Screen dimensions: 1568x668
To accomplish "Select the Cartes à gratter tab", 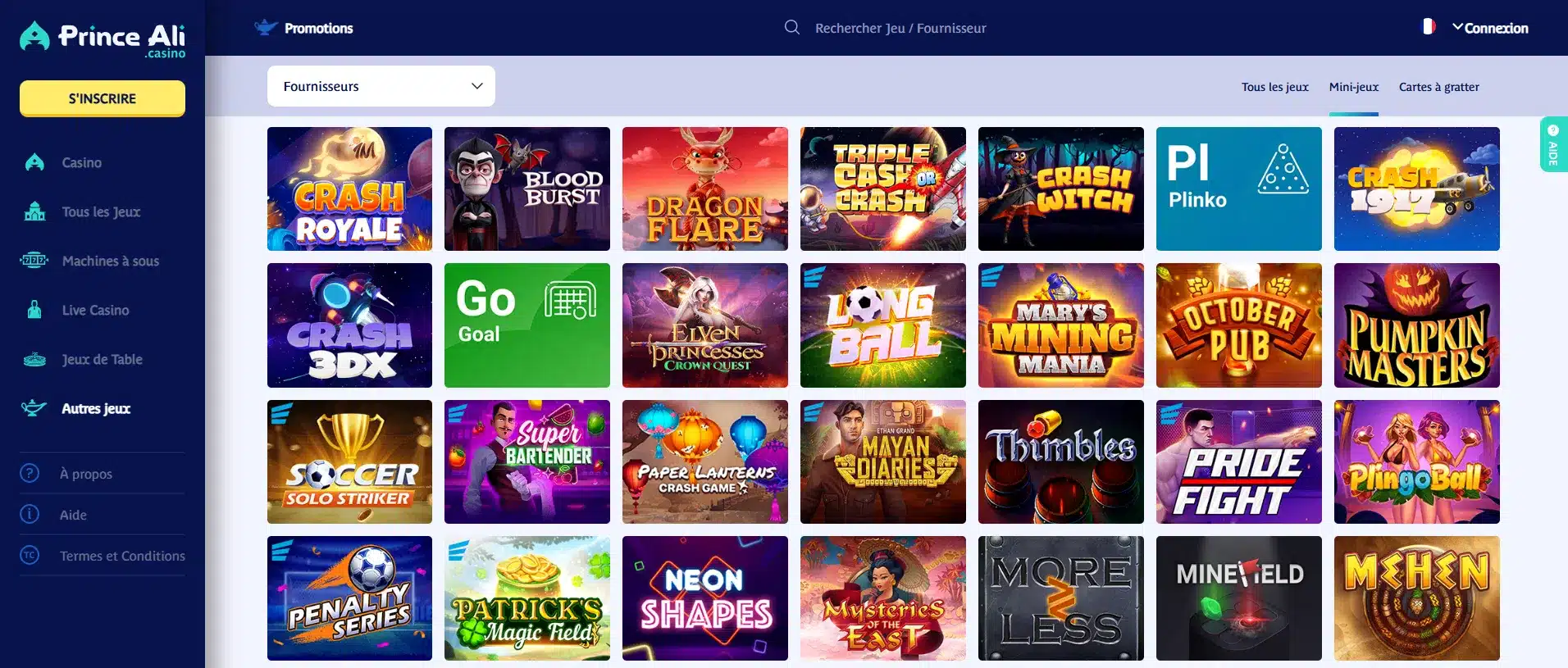I will tap(1438, 87).
